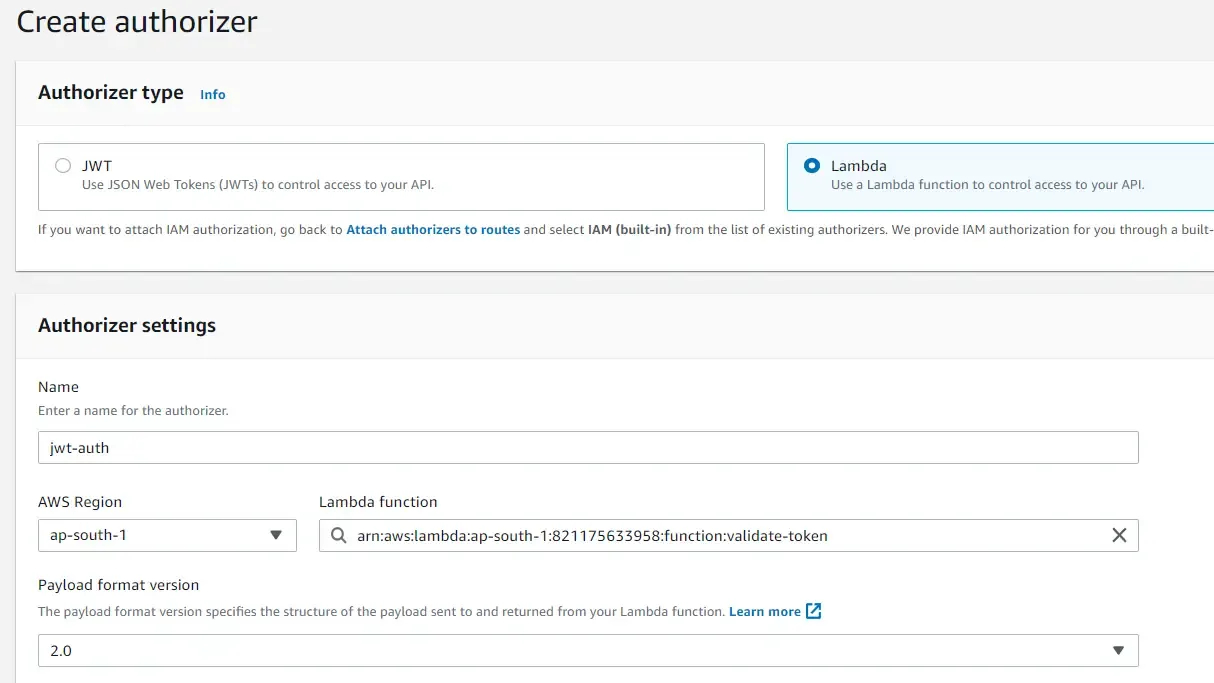
Task: Click the dropdown arrow on AWS Region selector
Action: (276, 535)
